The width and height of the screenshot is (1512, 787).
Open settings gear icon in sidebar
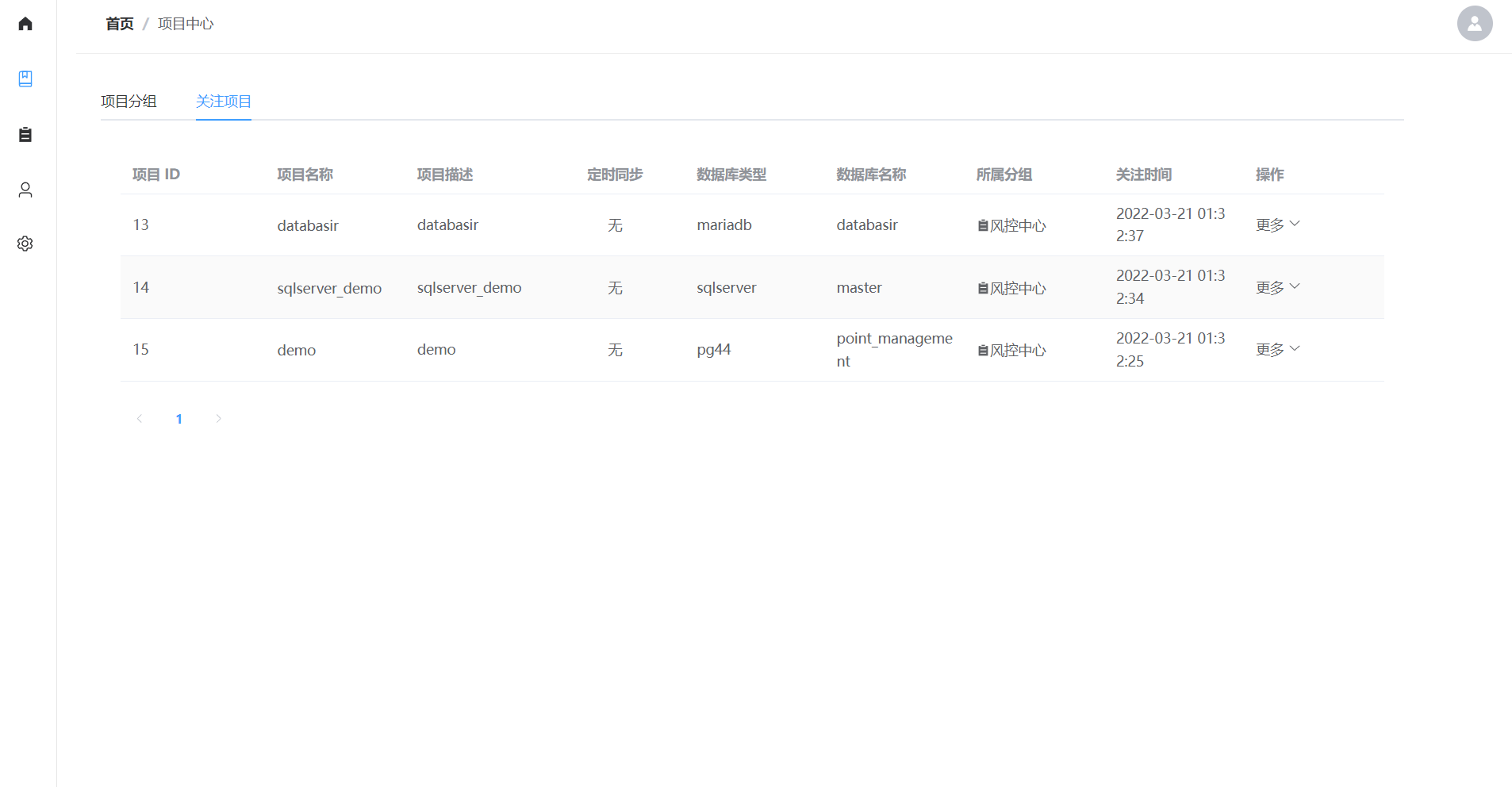(25, 244)
